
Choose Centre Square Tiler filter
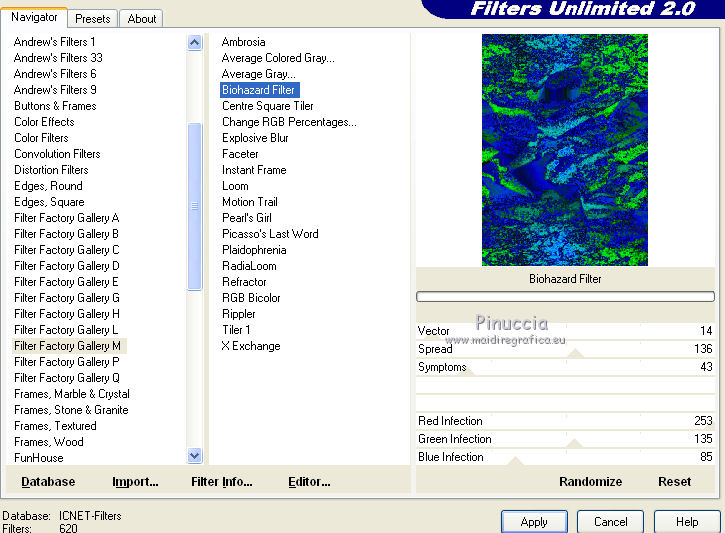[x=268, y=106]
